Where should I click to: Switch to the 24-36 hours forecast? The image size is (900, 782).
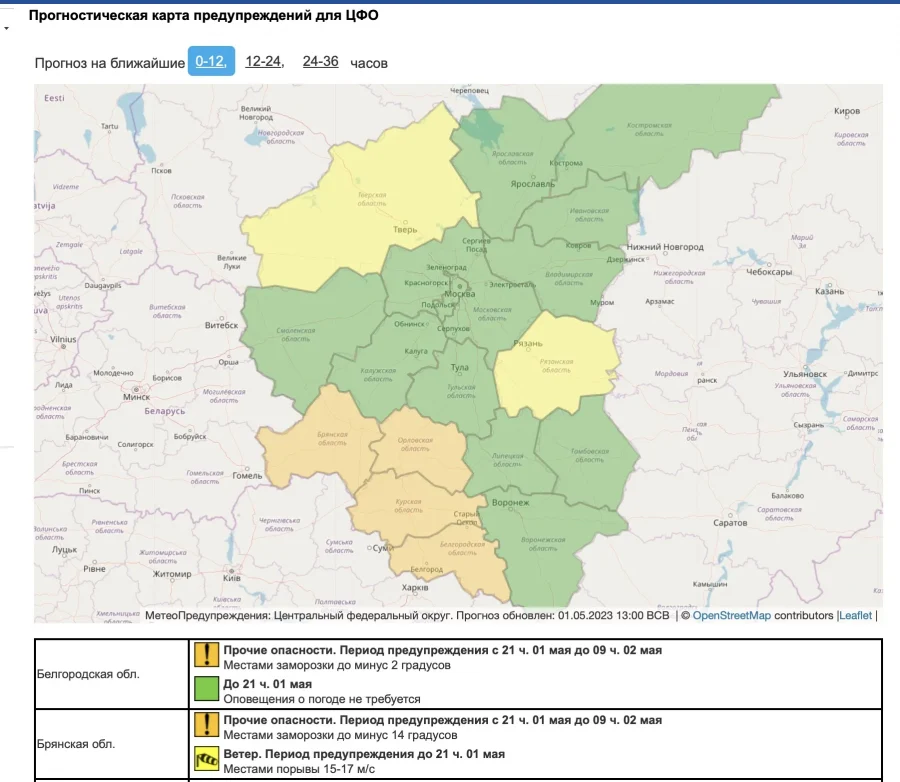tap(320, 61)
